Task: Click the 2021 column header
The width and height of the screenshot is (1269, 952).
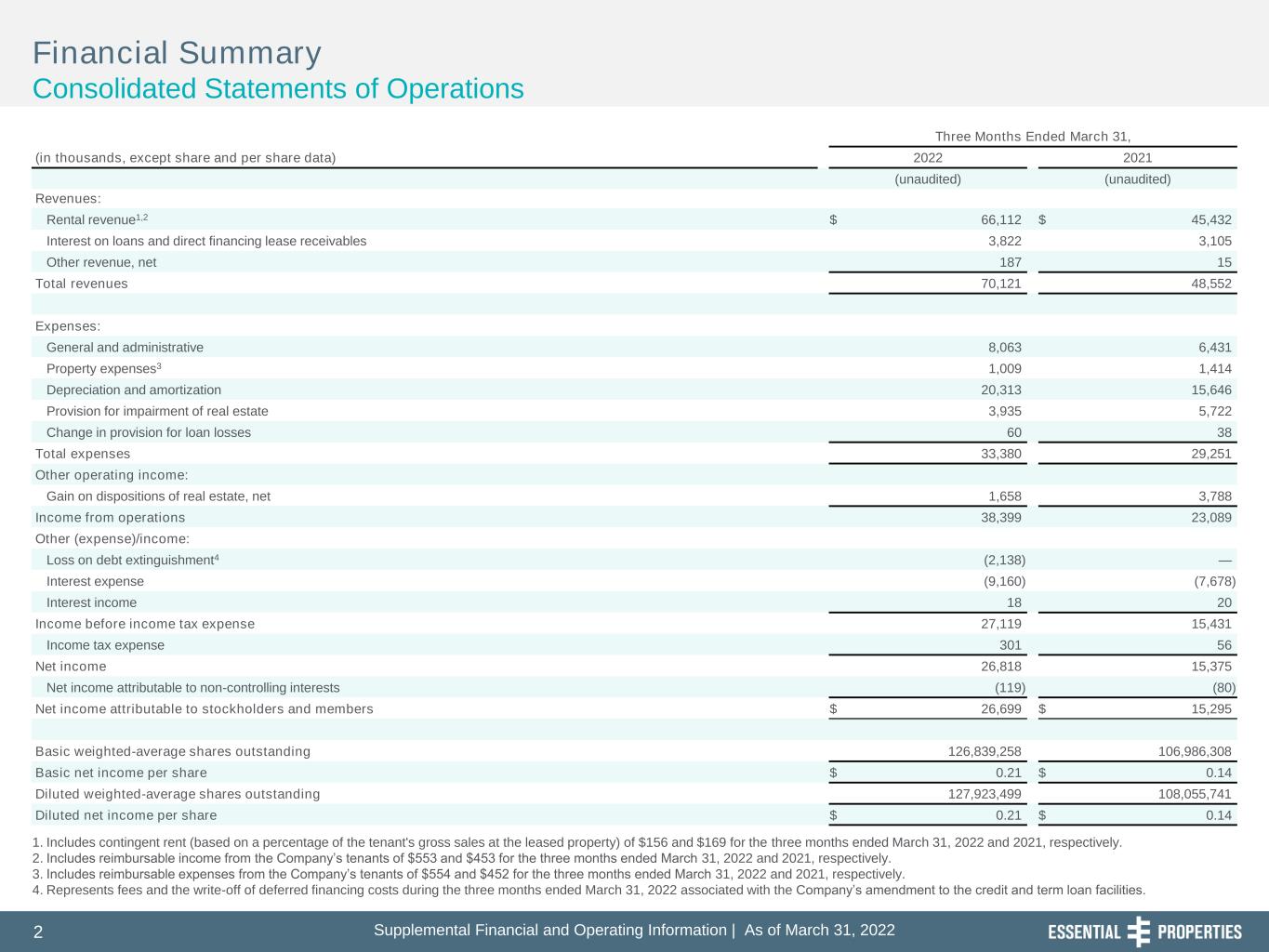Action: 1137,158
